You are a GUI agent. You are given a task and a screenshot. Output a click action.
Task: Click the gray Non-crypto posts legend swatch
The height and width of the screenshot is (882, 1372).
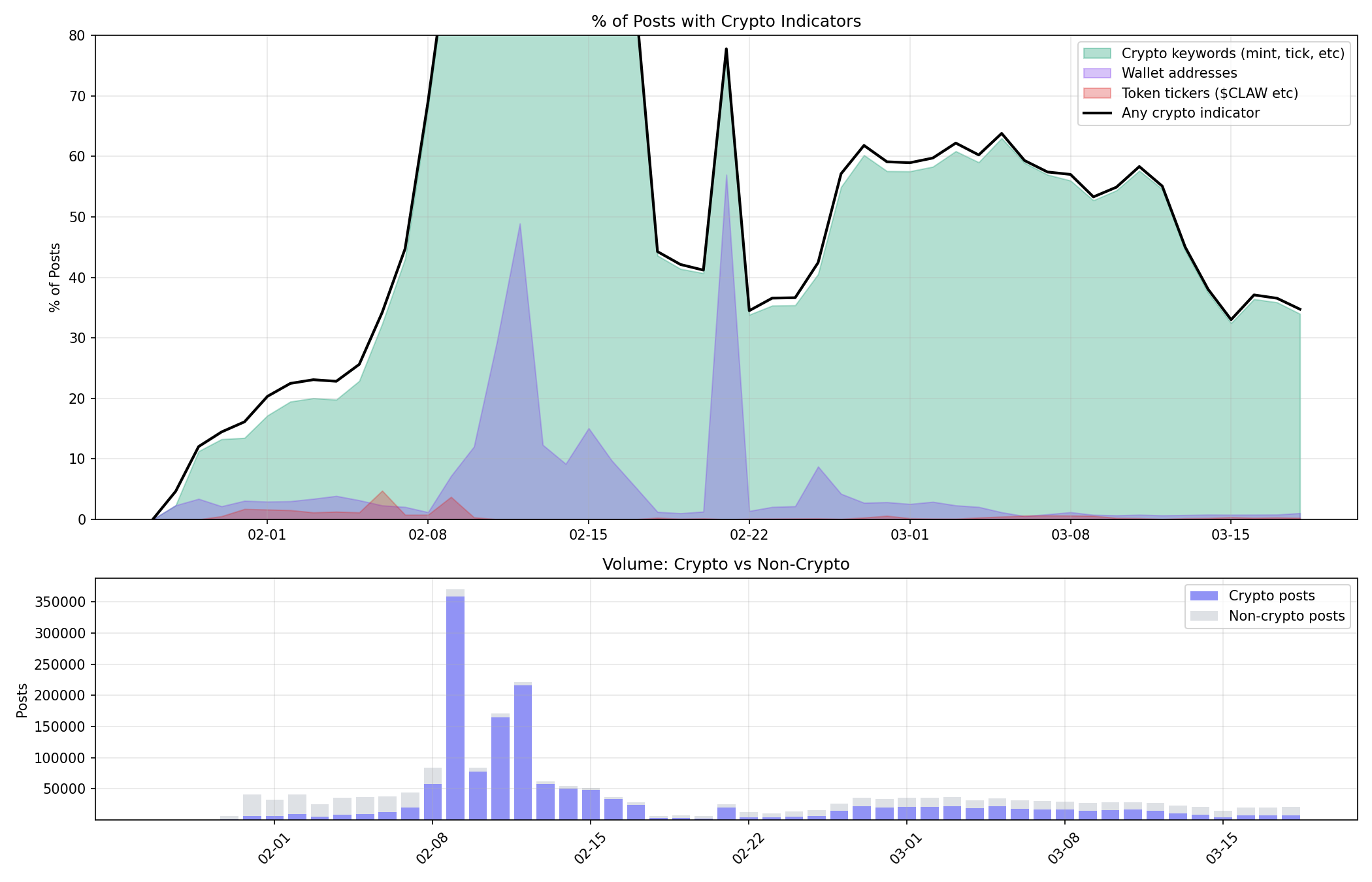[1204, 616]
